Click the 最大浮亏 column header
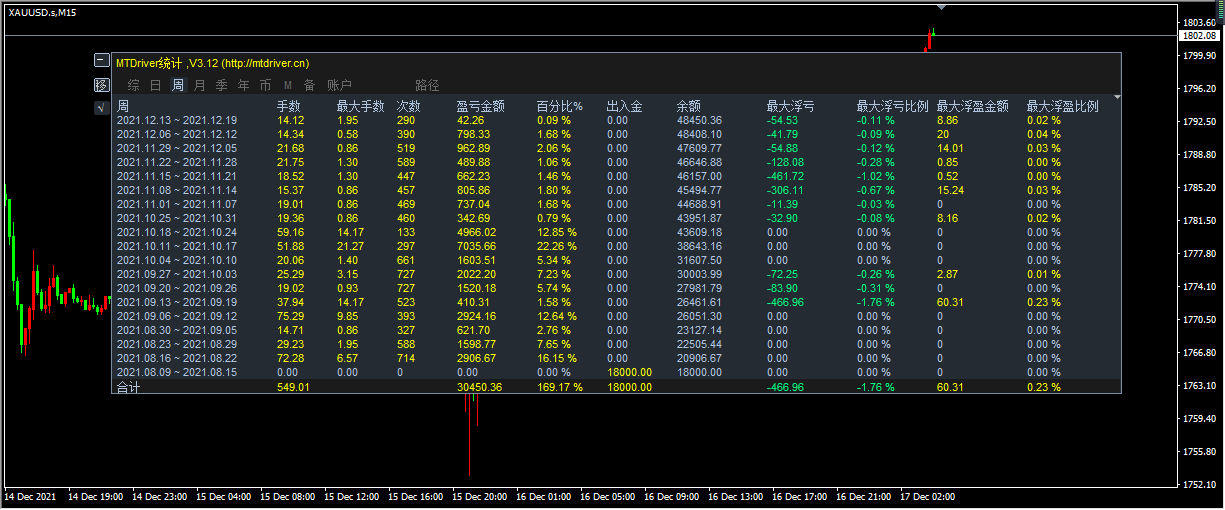 coord(791,105)
